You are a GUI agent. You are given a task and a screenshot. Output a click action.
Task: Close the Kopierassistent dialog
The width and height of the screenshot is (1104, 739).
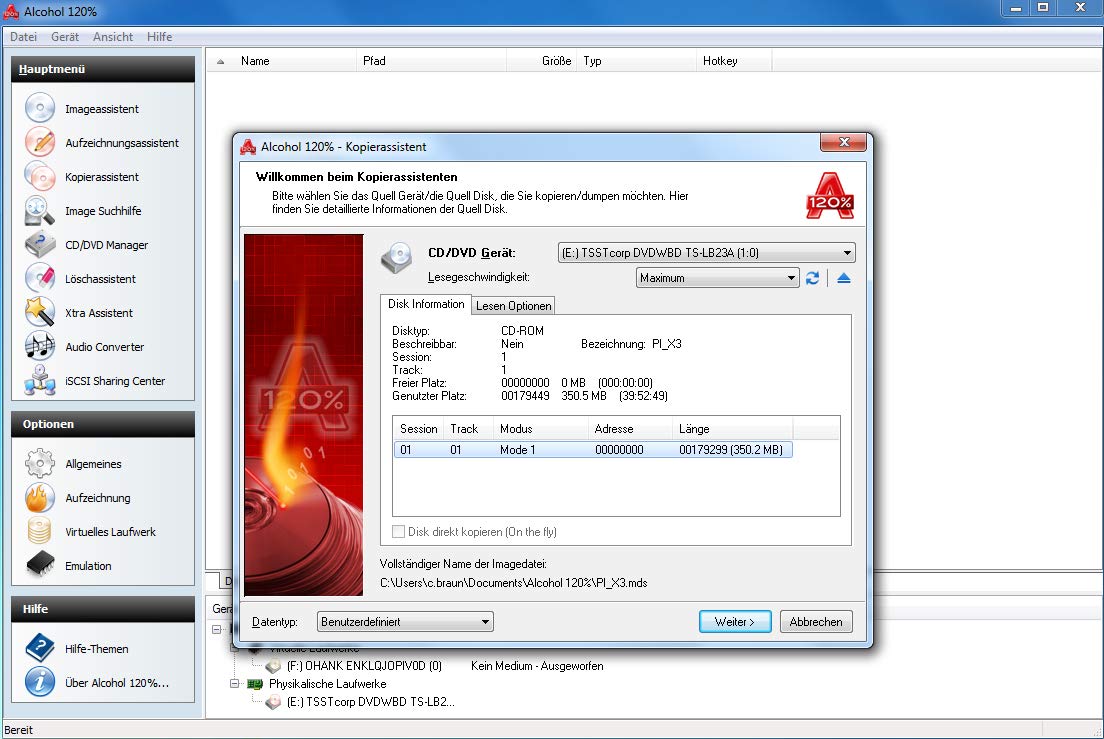(x=844, y=142)
